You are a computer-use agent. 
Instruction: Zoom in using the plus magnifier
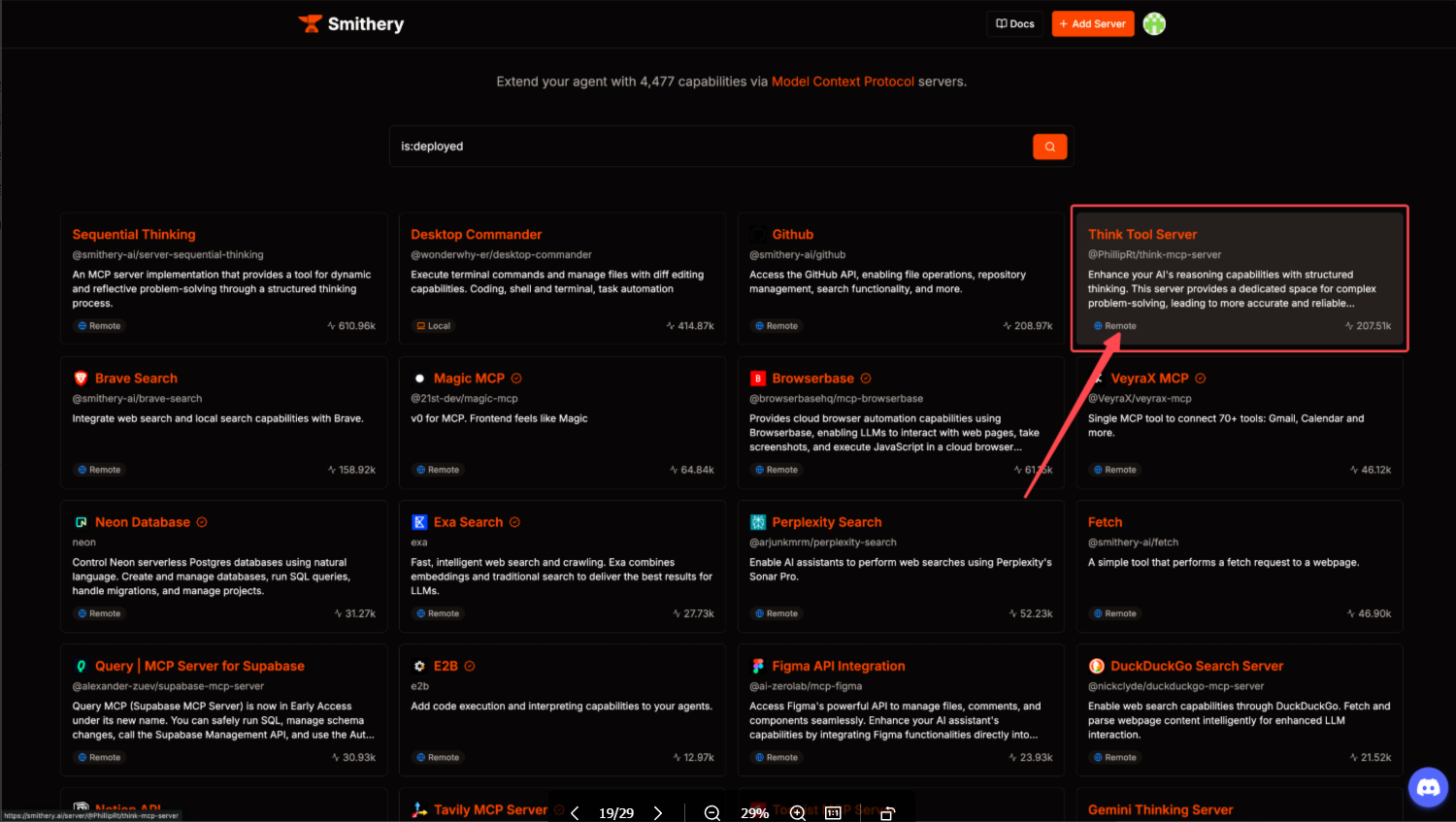797,813
